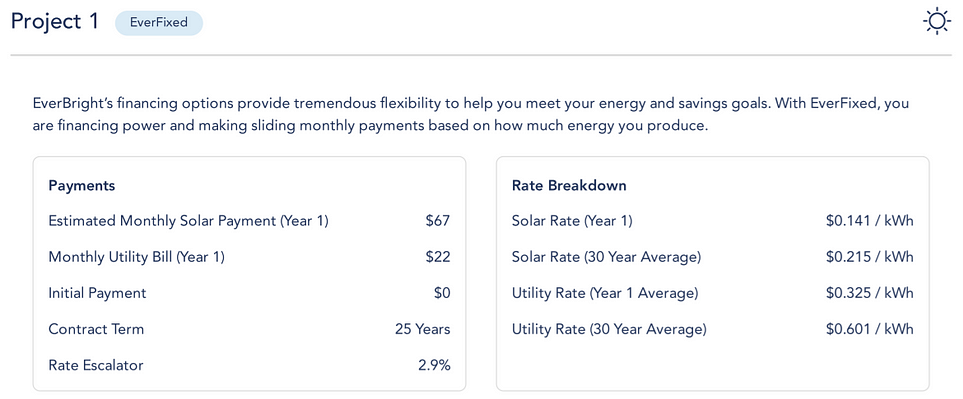Click the 25 Years value

423,329
